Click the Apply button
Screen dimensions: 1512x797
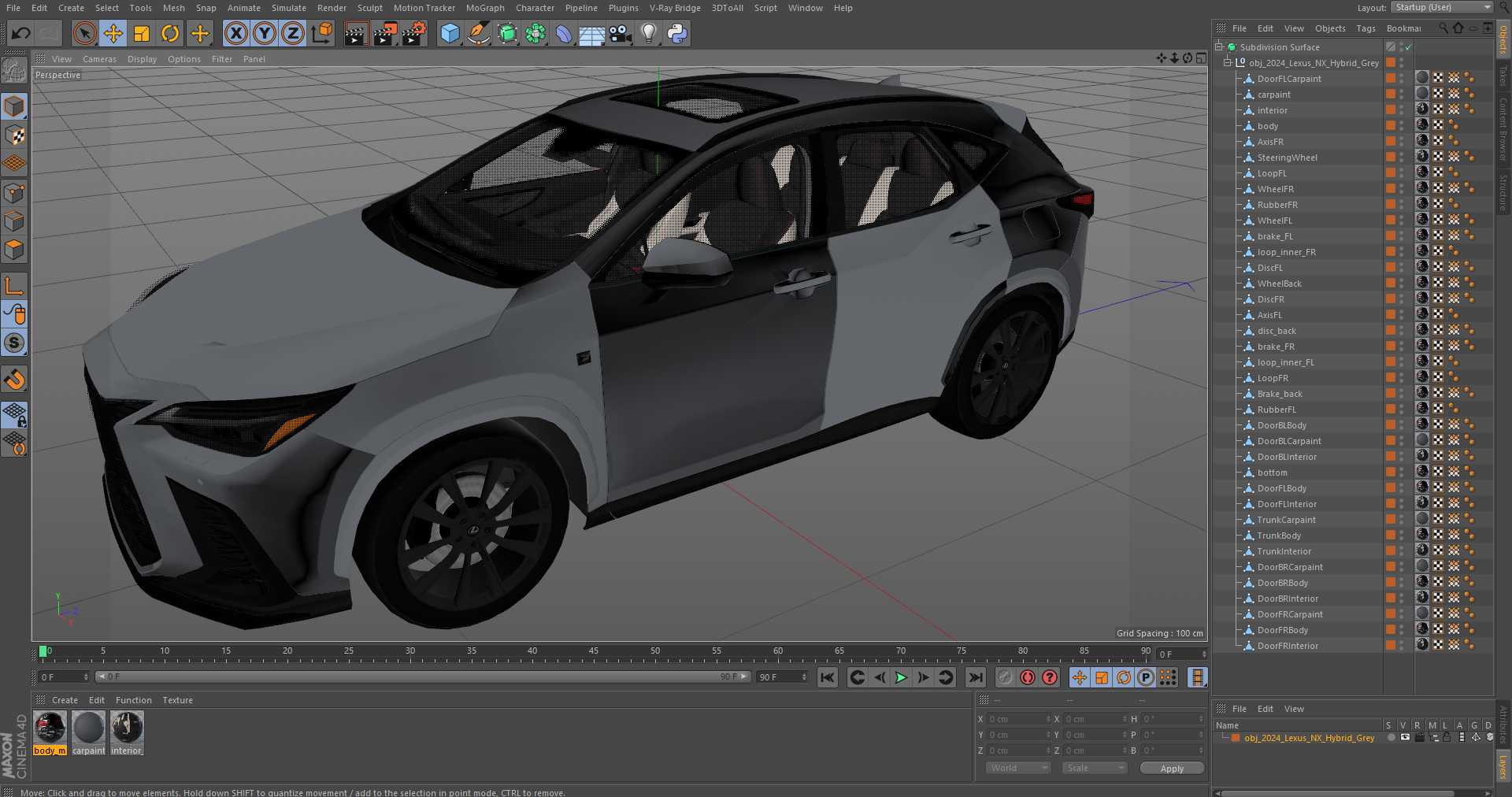point(1171,769)
